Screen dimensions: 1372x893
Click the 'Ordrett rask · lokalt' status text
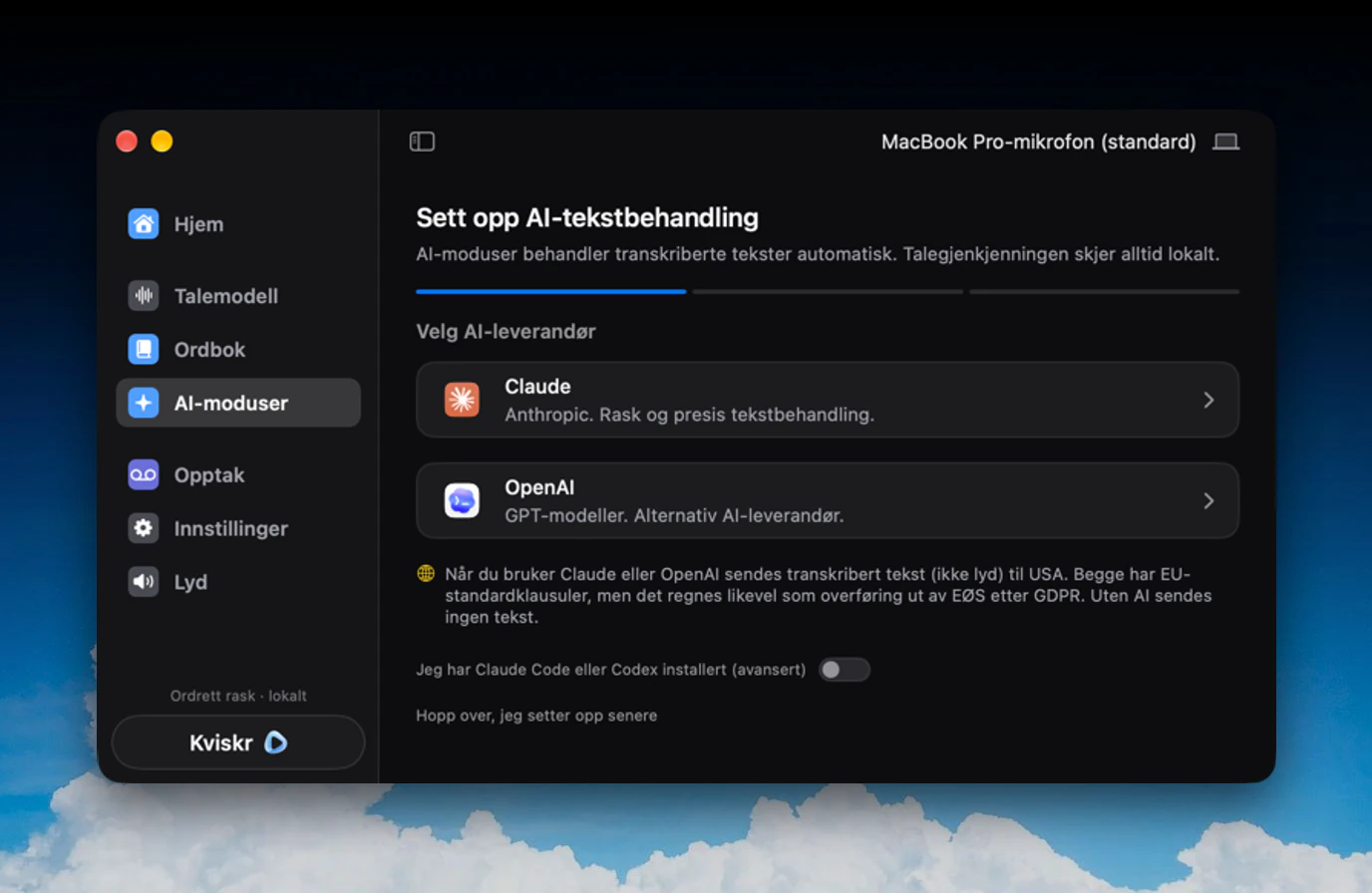[237, 696]
